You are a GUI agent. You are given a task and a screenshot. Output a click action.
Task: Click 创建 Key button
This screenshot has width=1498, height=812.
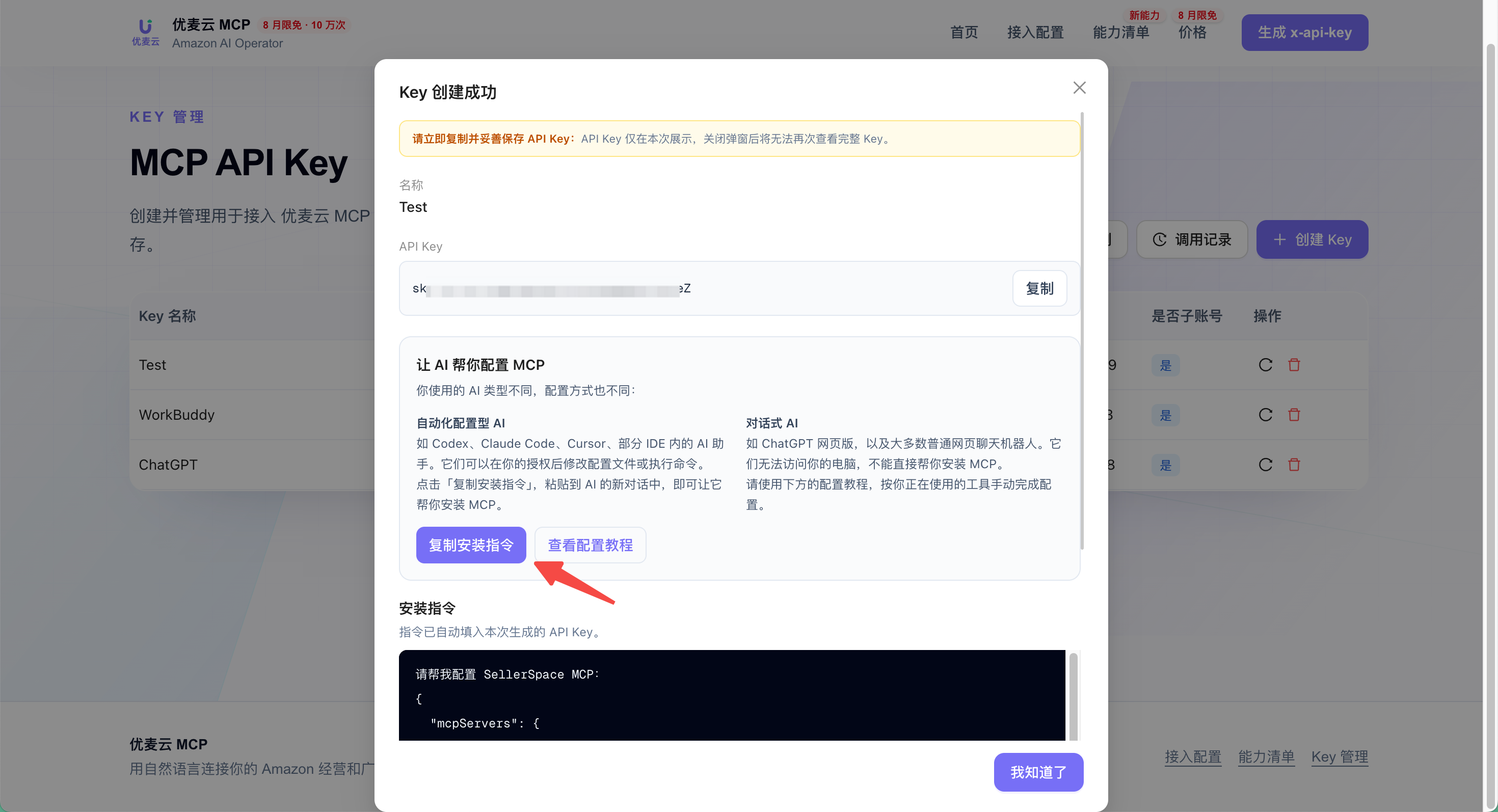click(1313, 239)
